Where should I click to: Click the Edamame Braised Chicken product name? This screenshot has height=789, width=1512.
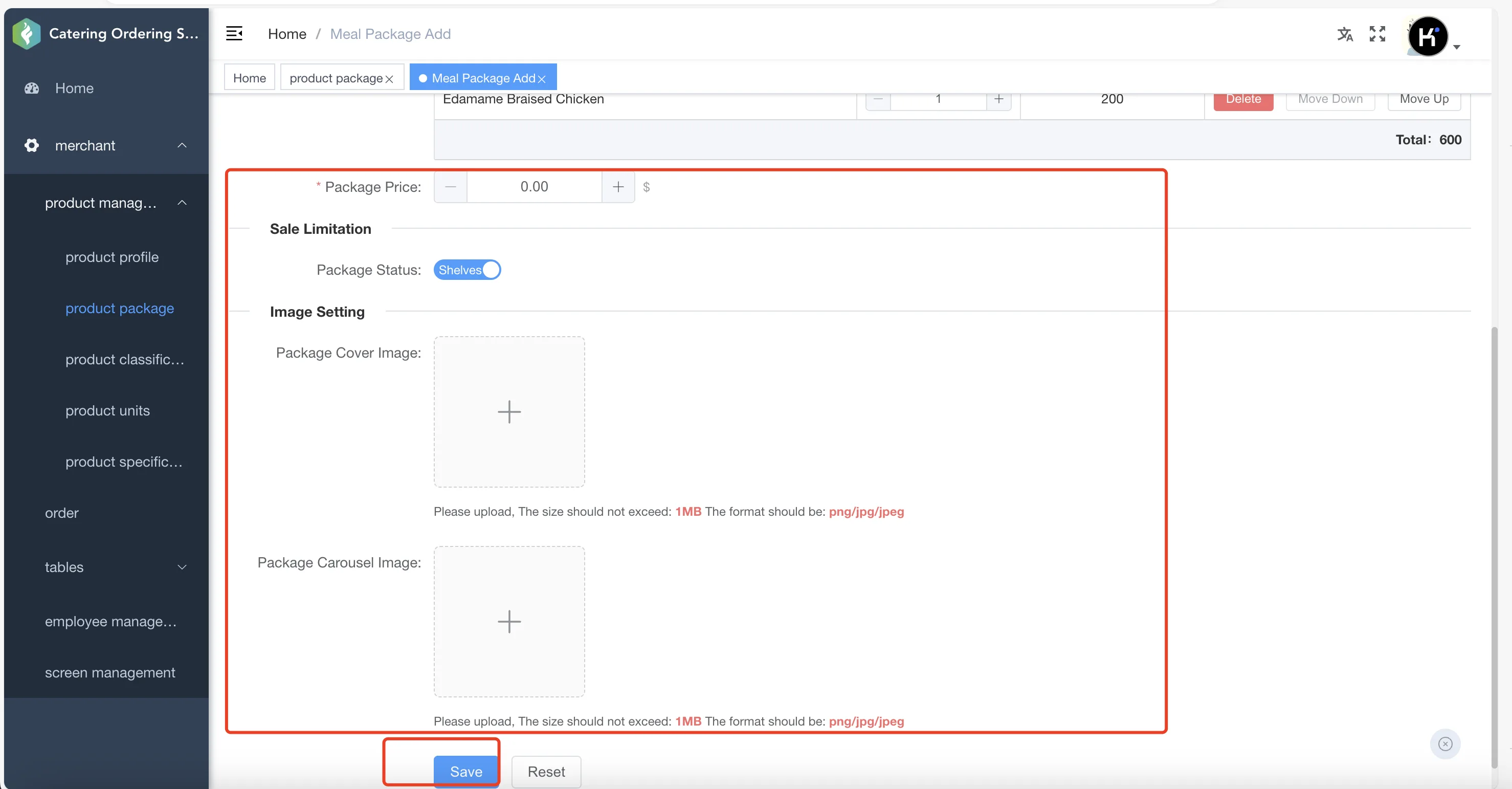tap(523, 99)
